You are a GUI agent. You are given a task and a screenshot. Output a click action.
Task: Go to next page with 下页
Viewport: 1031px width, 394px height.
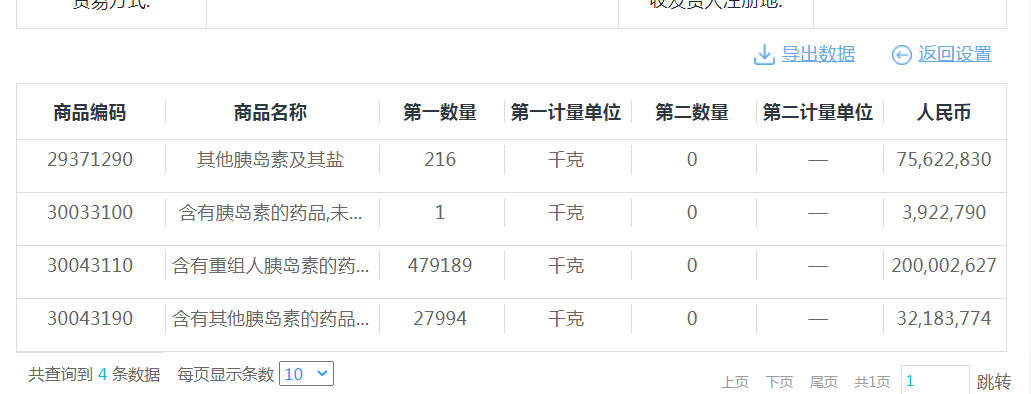pos(779,382)
